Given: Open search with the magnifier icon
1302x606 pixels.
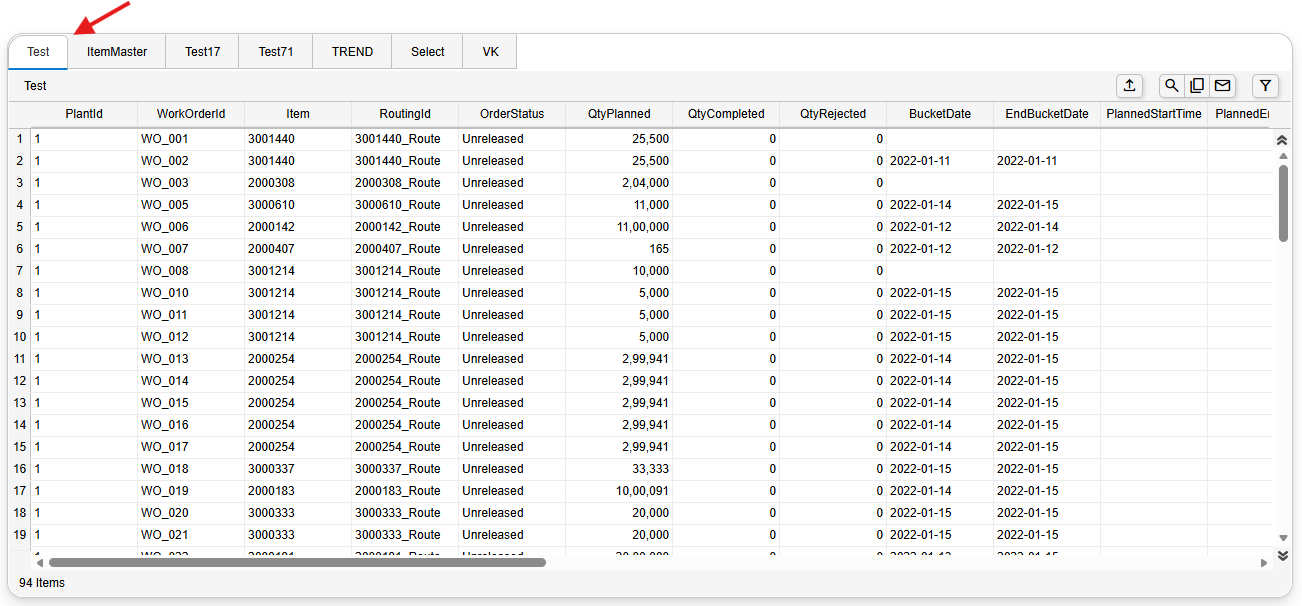Looking at the screenshot, I should tap(1171, 86).
